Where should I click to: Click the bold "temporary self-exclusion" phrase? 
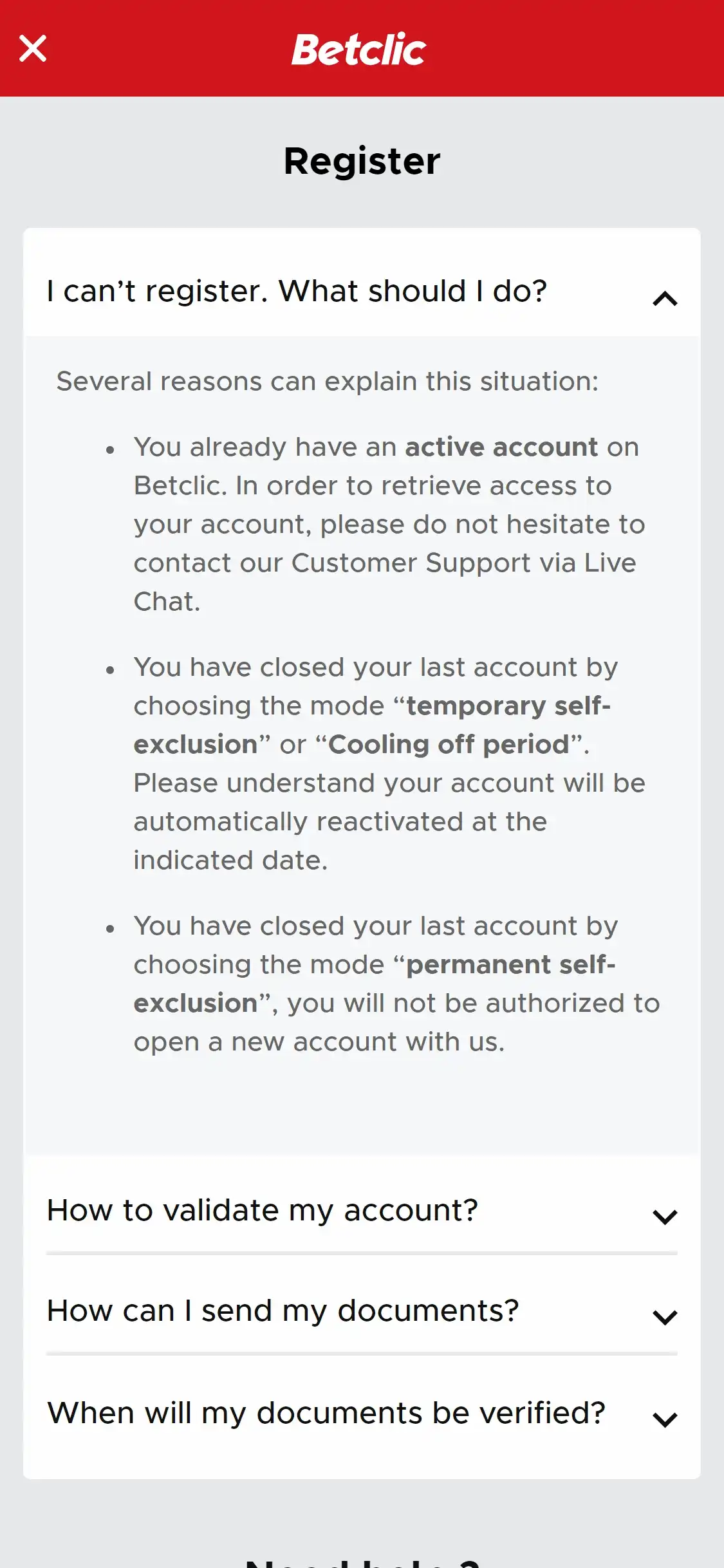tap(507, 706)
